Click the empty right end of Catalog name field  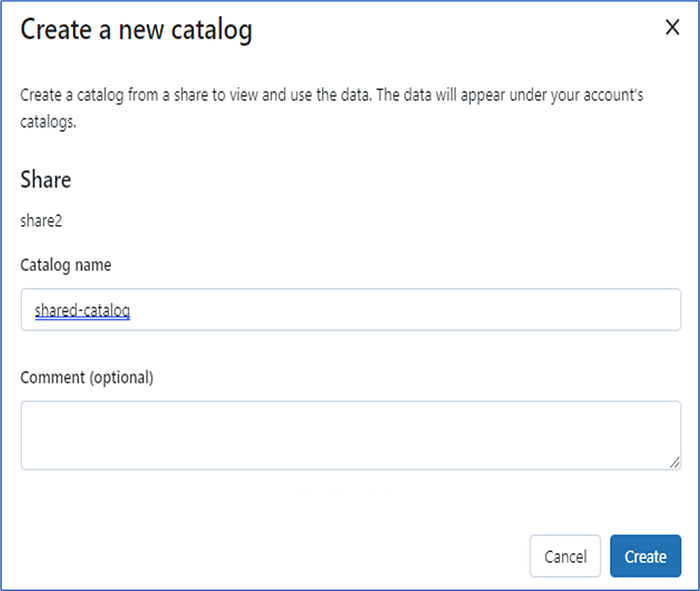[x=600, y=310]
